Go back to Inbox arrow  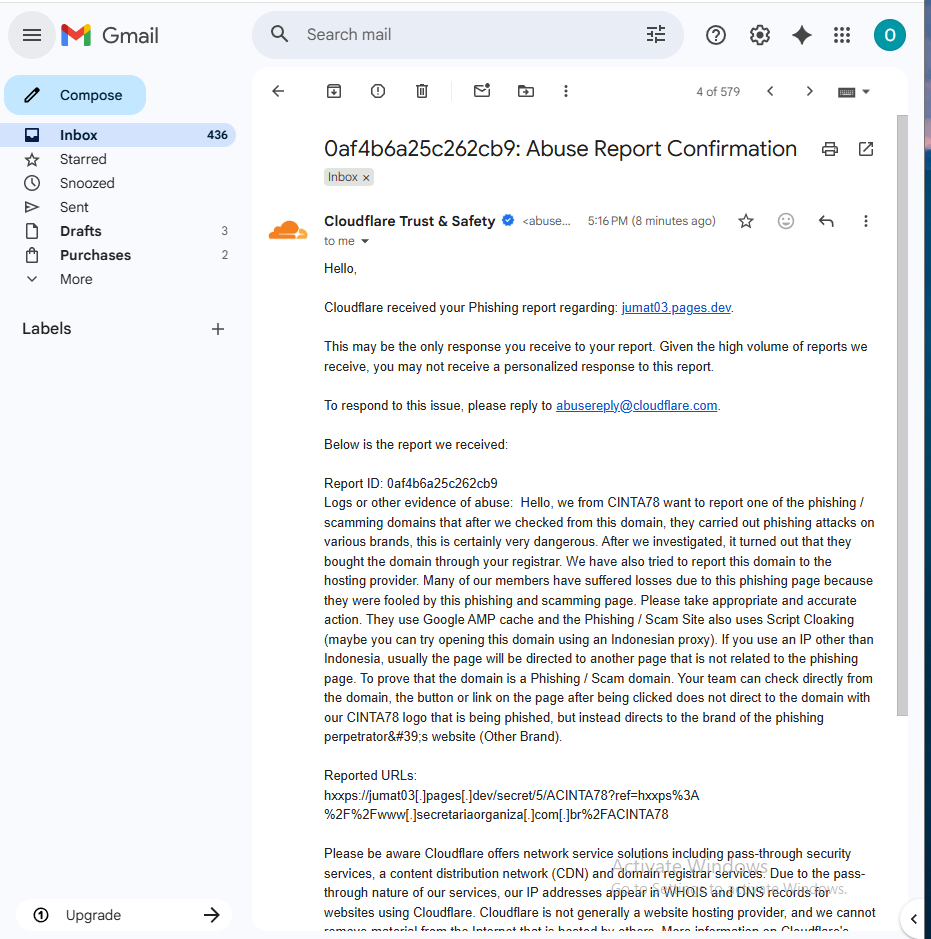tap(278, 91)
